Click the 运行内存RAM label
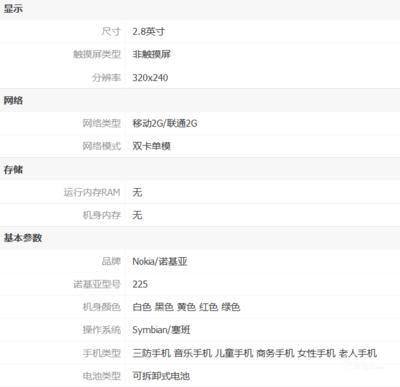Viewport: 400px width, 387px height. point(92,192)
